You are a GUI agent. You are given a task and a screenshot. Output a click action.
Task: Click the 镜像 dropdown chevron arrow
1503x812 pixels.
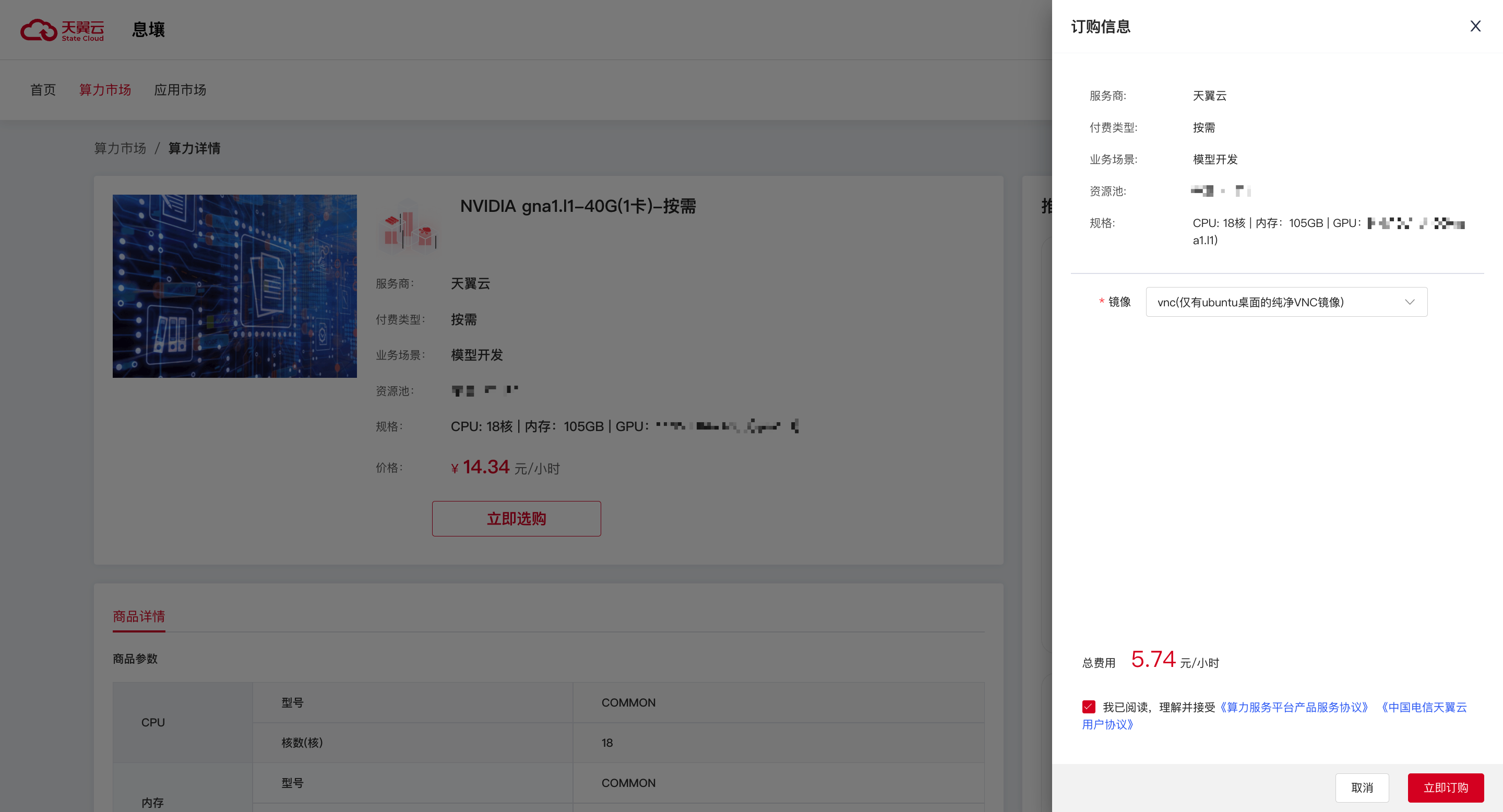click(x=1410, y=302)
